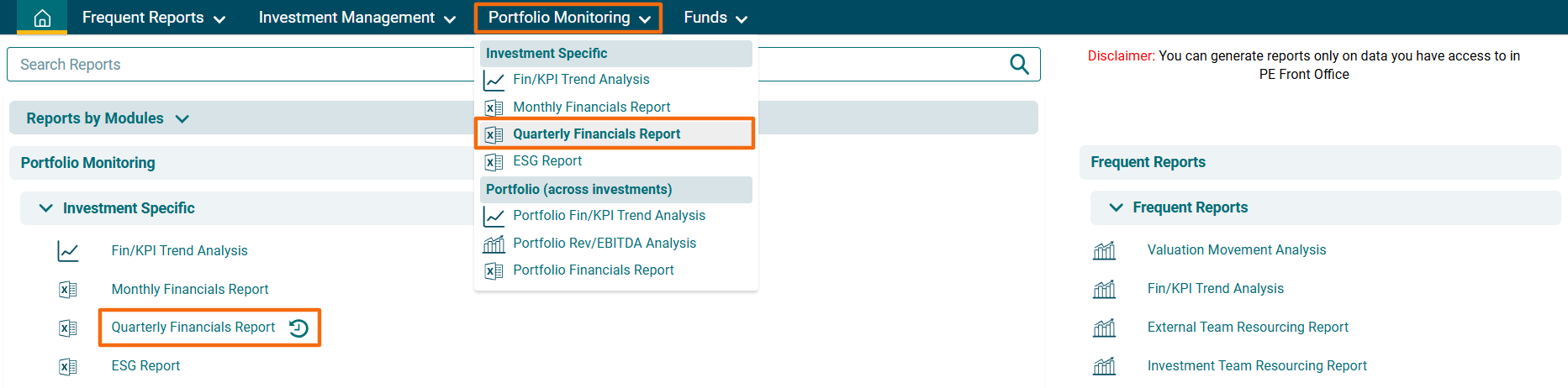The height and width of the screenshot is (388, 1568).
Task: Click the Excel icon beside ESG Report in left list
Action: point(68,366)
